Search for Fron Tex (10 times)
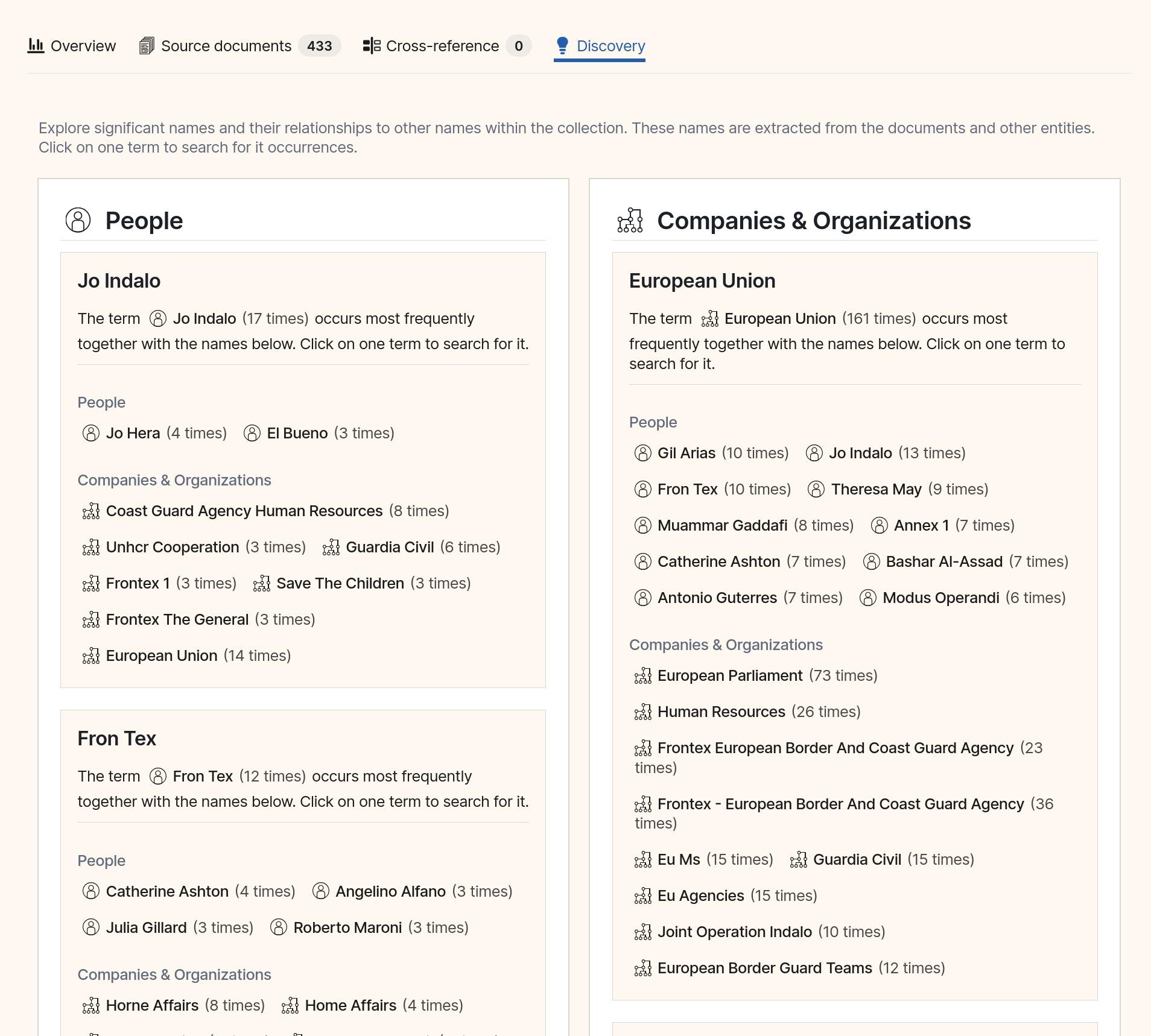Image resolution: width=1151 pixels, height=1036 pixels. [x=712, y=489]
